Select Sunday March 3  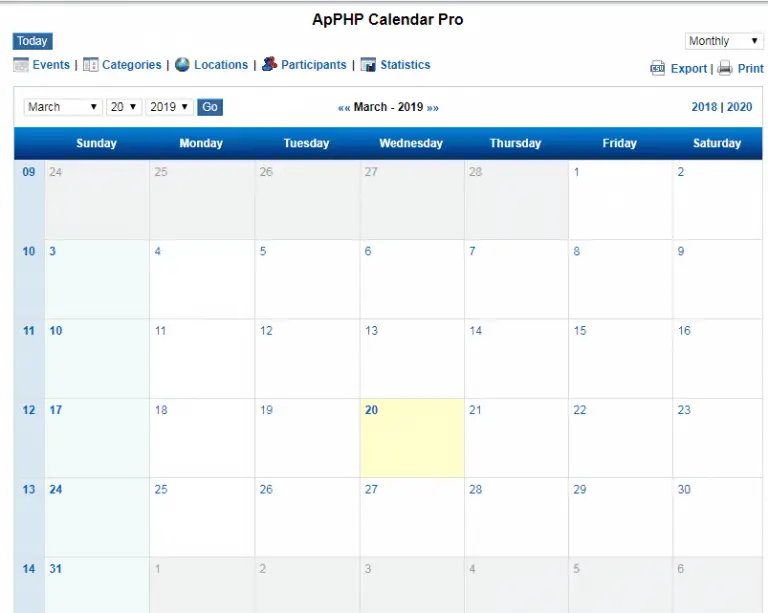[97, 279]
